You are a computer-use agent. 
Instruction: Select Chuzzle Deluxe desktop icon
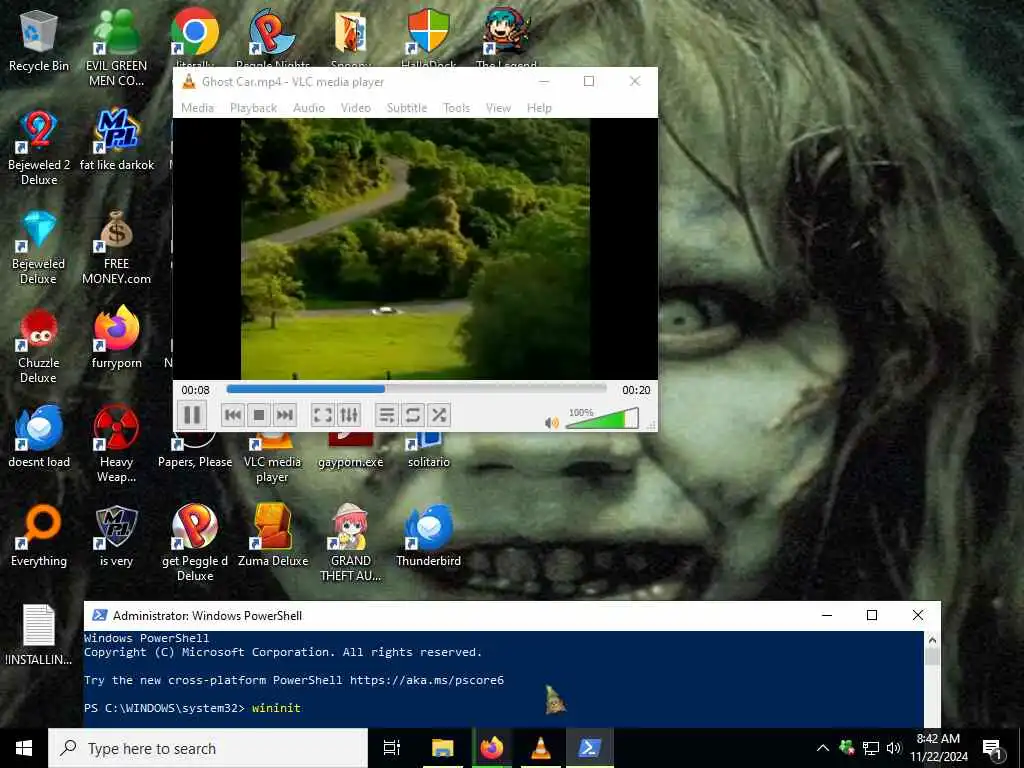point(39,346)
